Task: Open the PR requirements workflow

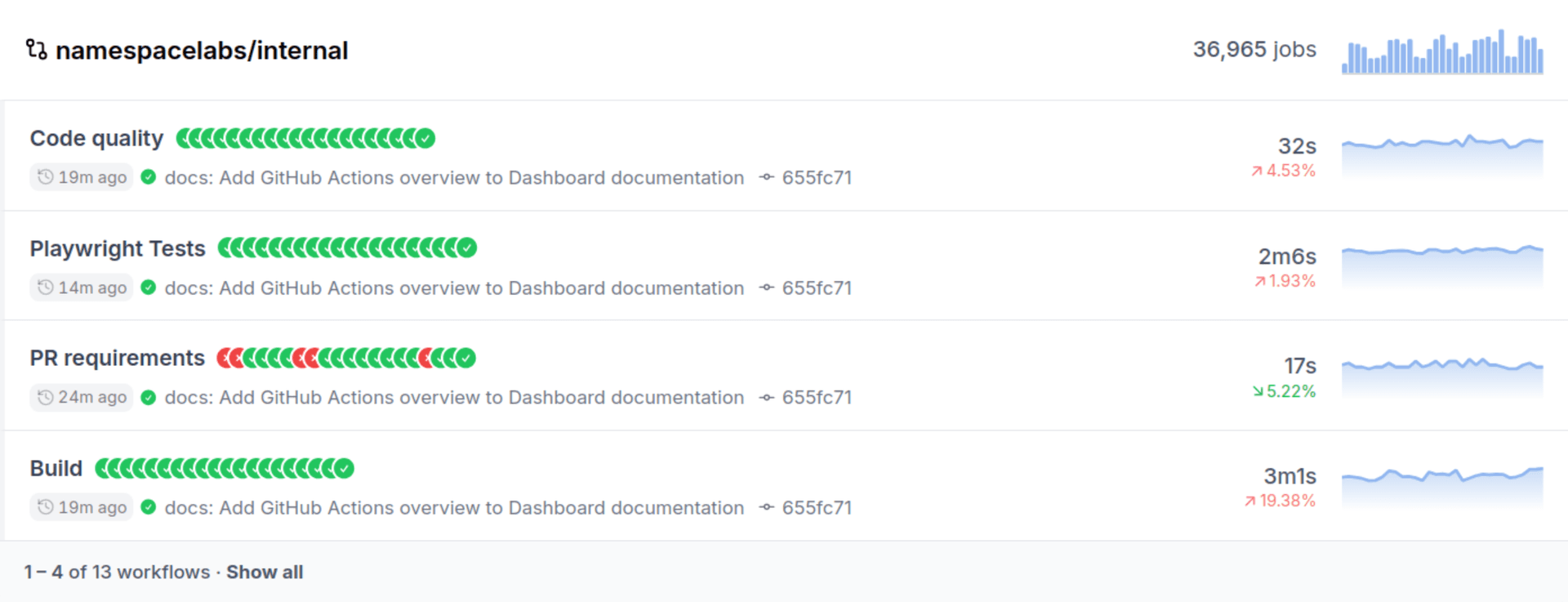Action: pyautogui.click(x=117, y=357)
